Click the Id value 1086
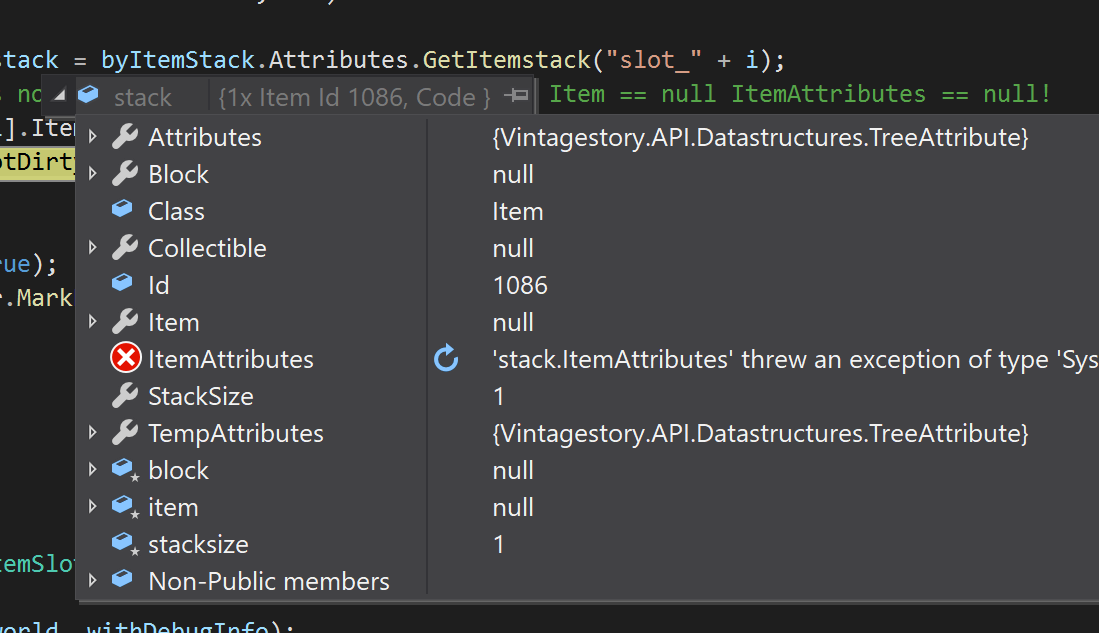The height and width of the screenshot is (633, 1099). (520, 285)
